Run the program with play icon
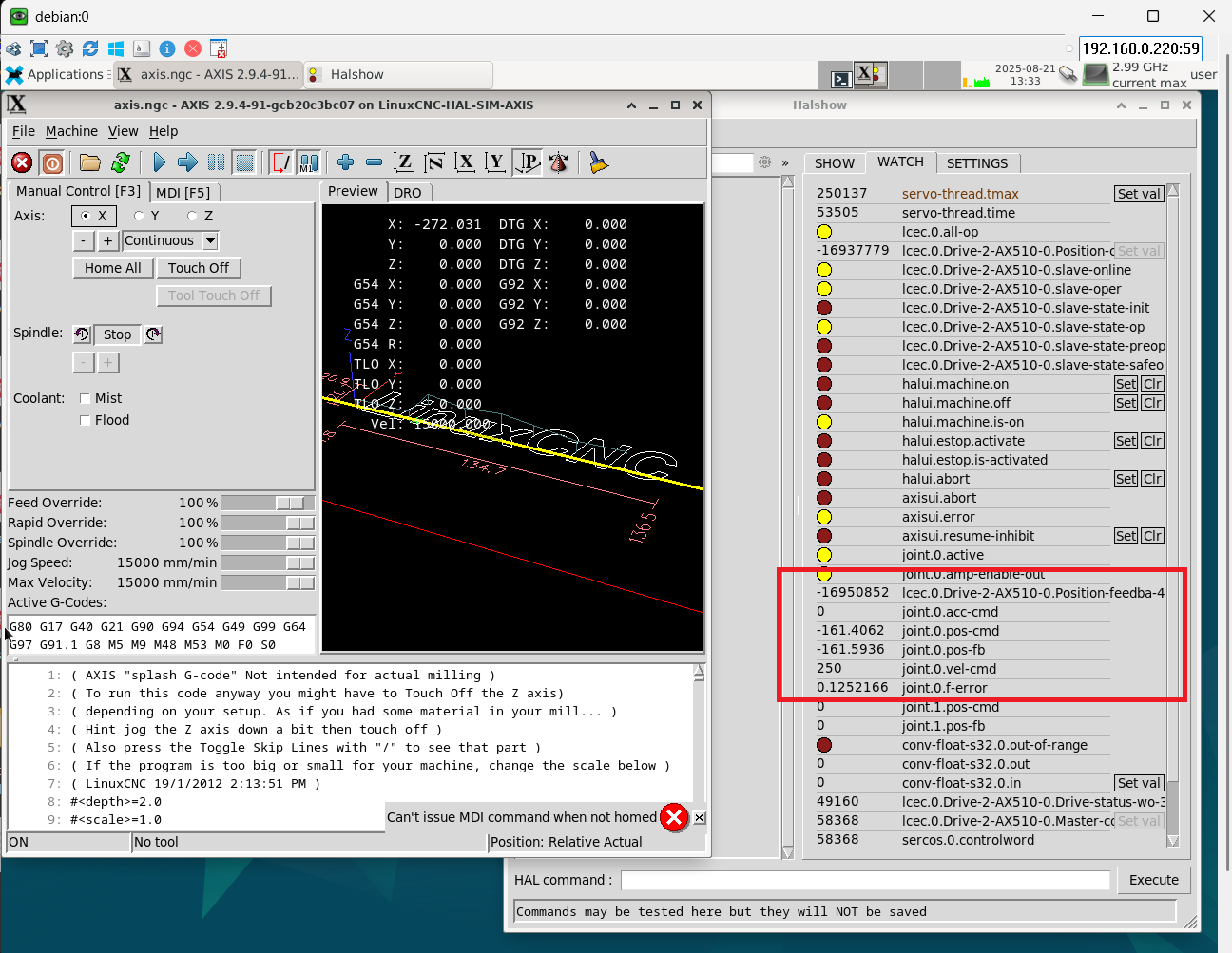The width and height of the screenshot is (1232, 953). pyautogui.click(x=159, y=162)
